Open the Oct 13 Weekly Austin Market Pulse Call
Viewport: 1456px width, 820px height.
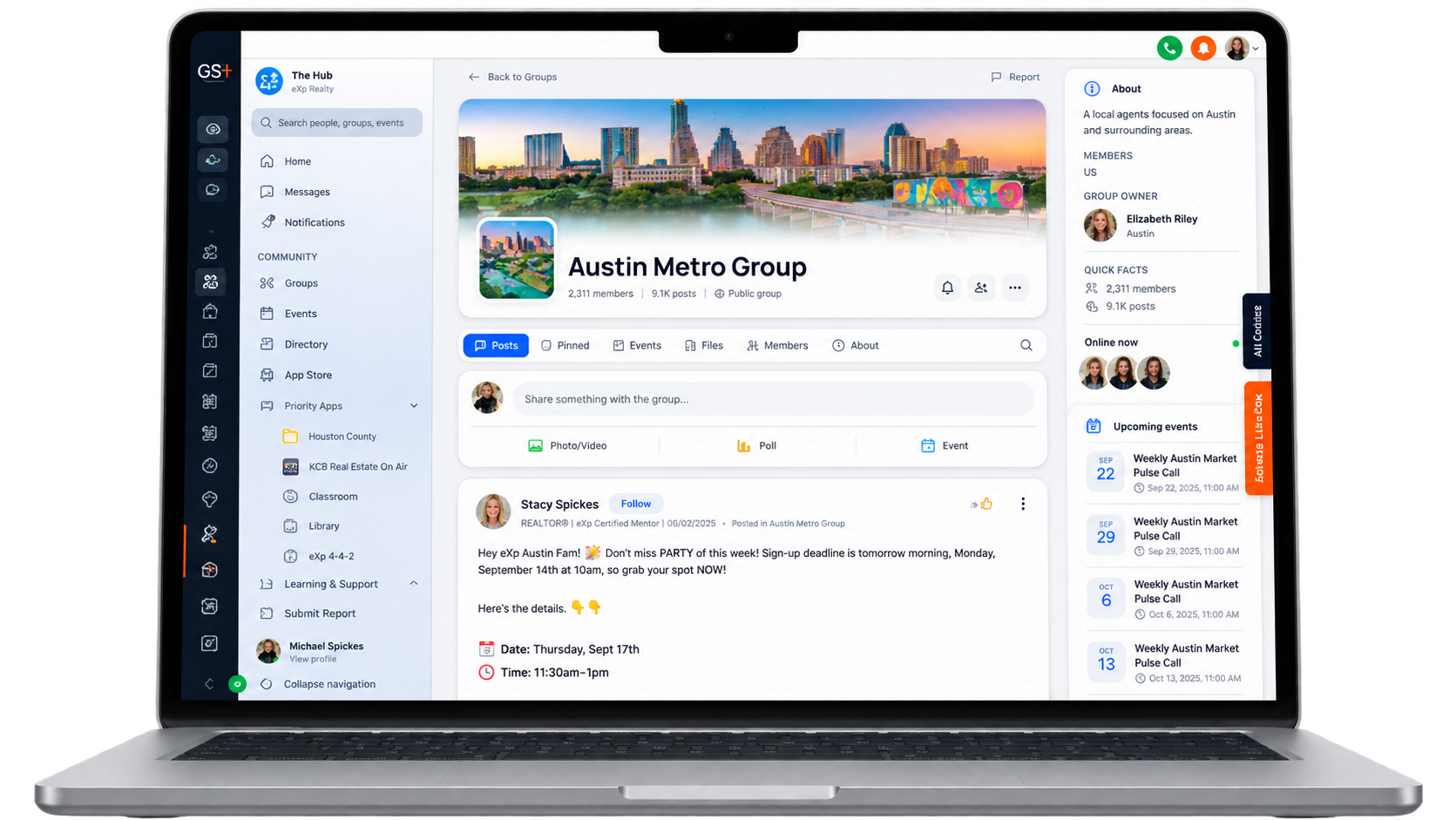tap(1164, 663)
